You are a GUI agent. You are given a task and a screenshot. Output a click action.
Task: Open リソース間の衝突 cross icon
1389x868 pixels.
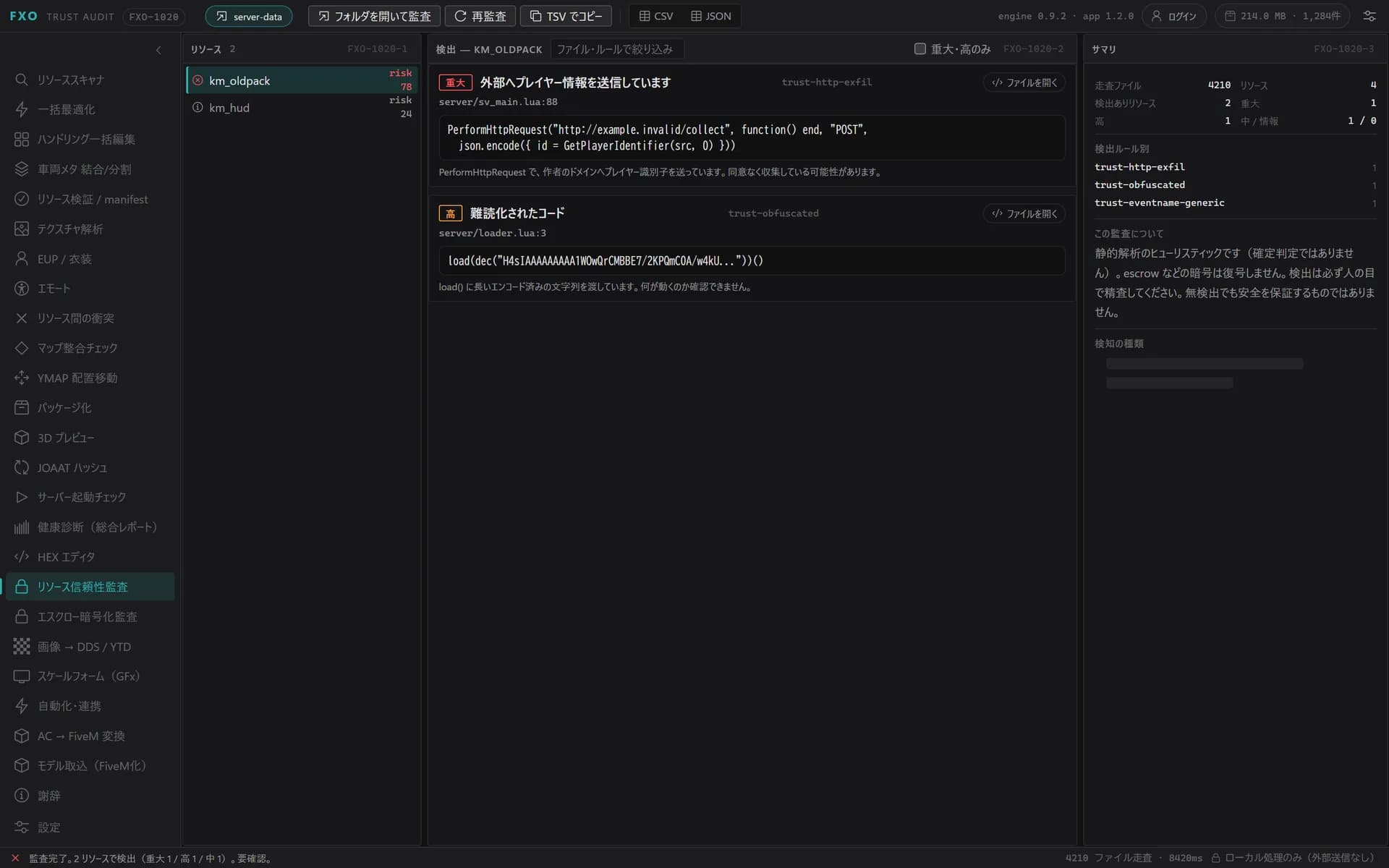tap(22, 318)
